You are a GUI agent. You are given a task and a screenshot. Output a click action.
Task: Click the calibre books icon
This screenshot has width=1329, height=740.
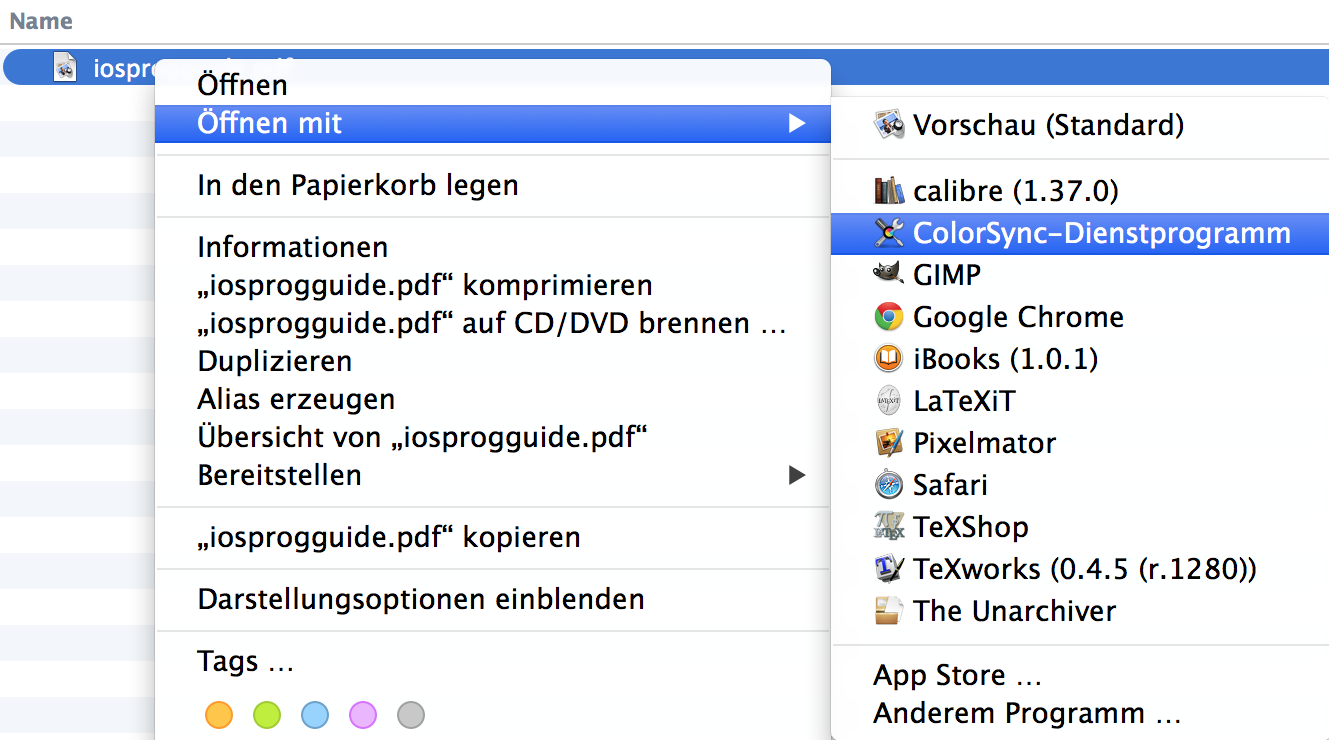coord(889,190)
